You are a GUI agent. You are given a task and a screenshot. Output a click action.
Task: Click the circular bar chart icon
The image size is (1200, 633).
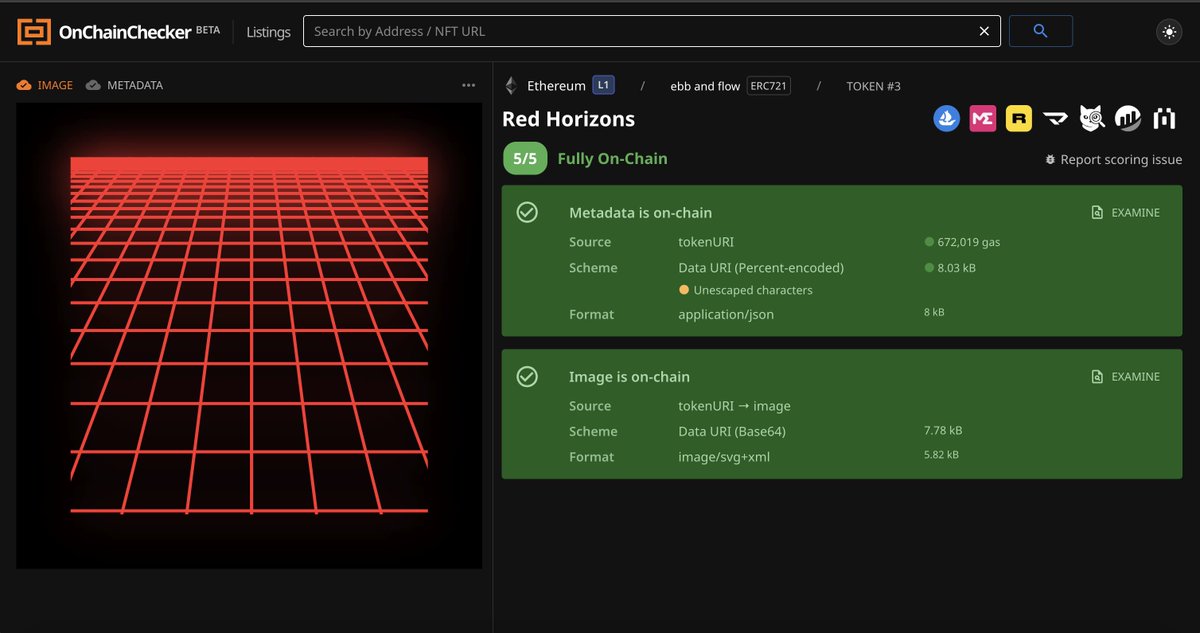1128,119
